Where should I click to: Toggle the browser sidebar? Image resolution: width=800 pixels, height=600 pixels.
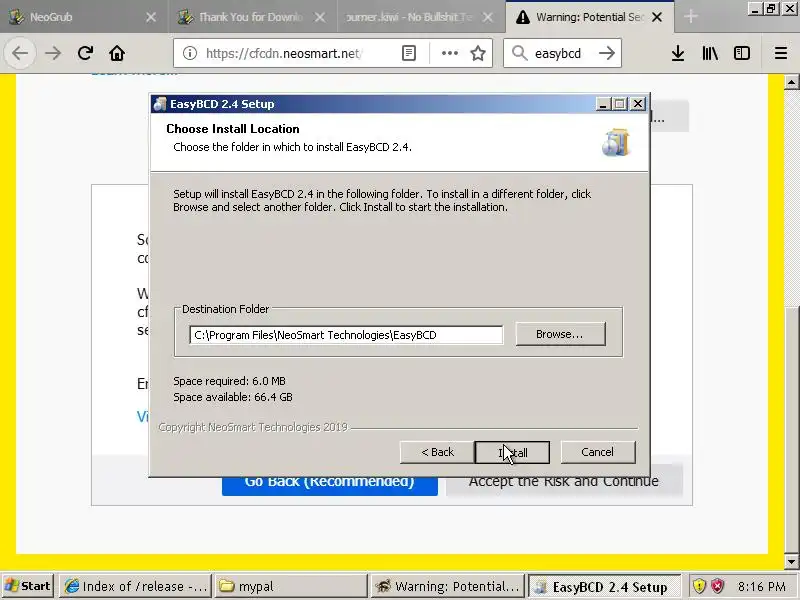pos(741,53)
